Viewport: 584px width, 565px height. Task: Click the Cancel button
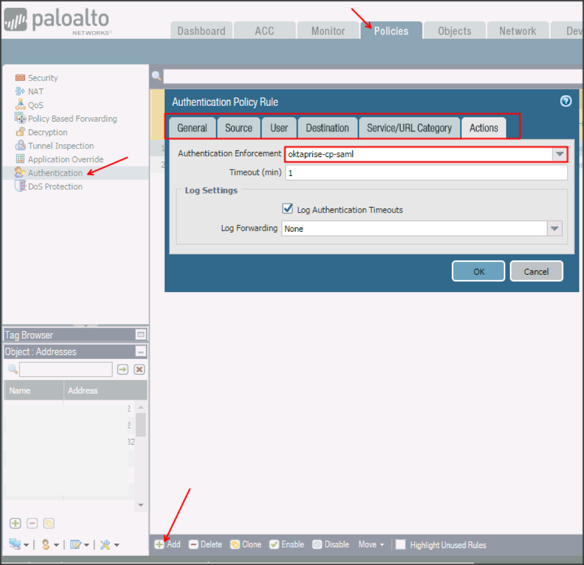536,271
